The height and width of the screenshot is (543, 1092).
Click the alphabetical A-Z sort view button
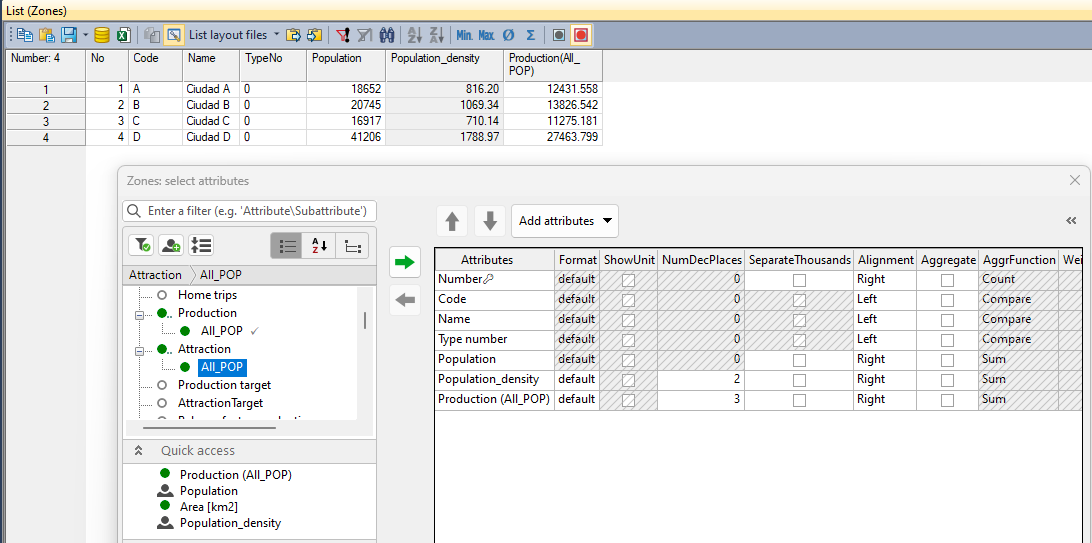tap(320, 246)
